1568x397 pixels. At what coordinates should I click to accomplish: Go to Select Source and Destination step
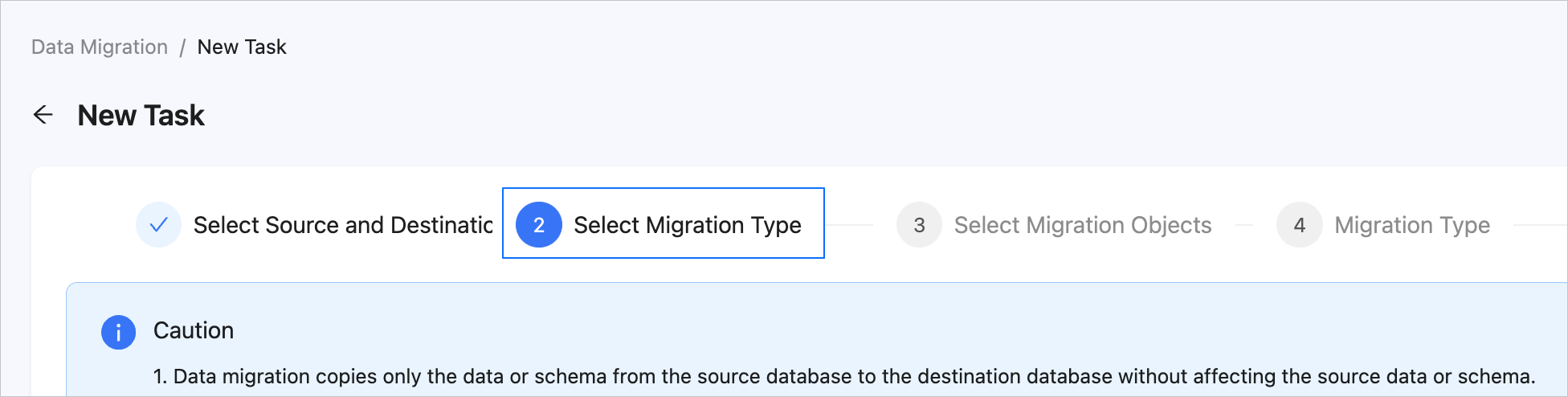[x=343, y=225]
